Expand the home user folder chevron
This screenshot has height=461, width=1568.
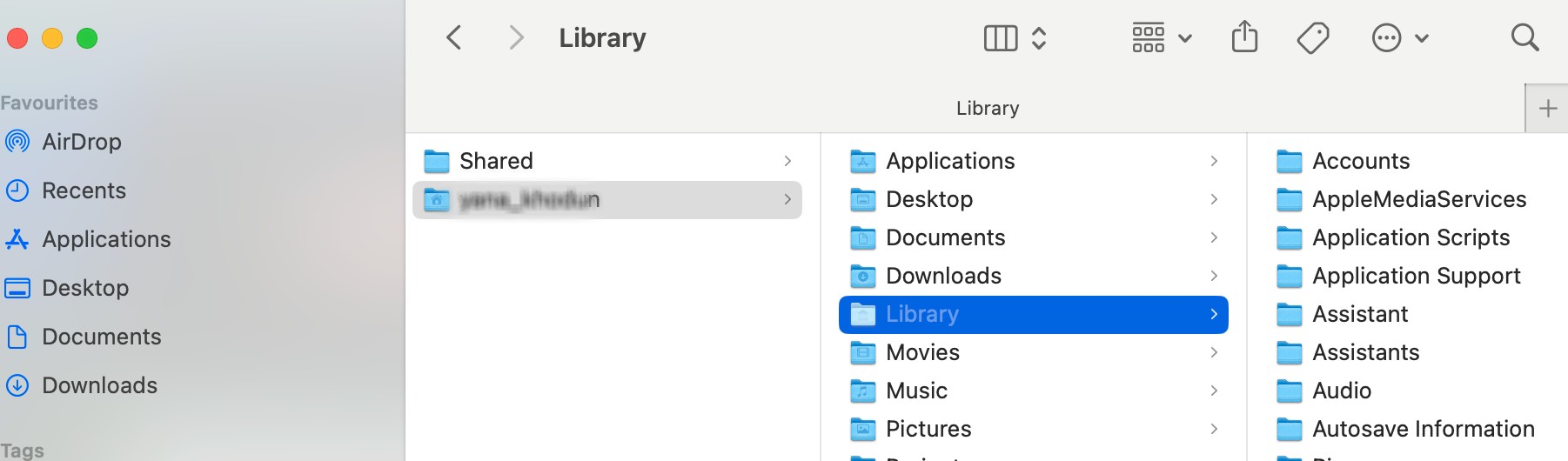787,199
